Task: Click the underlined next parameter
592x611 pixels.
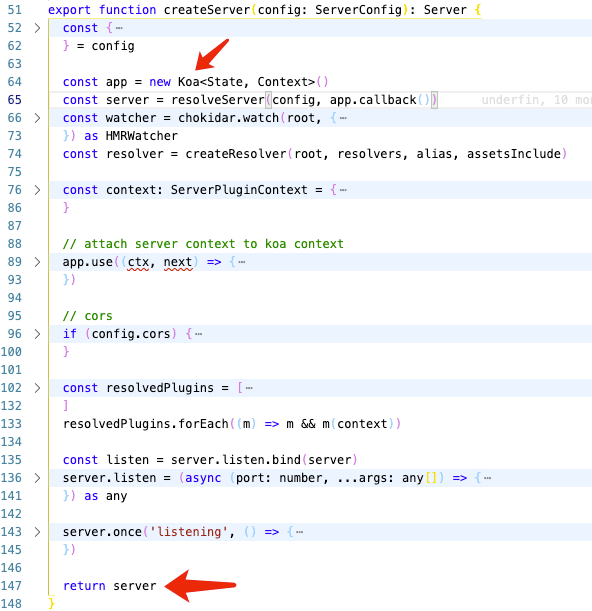Action: click(x=178, y=262)
